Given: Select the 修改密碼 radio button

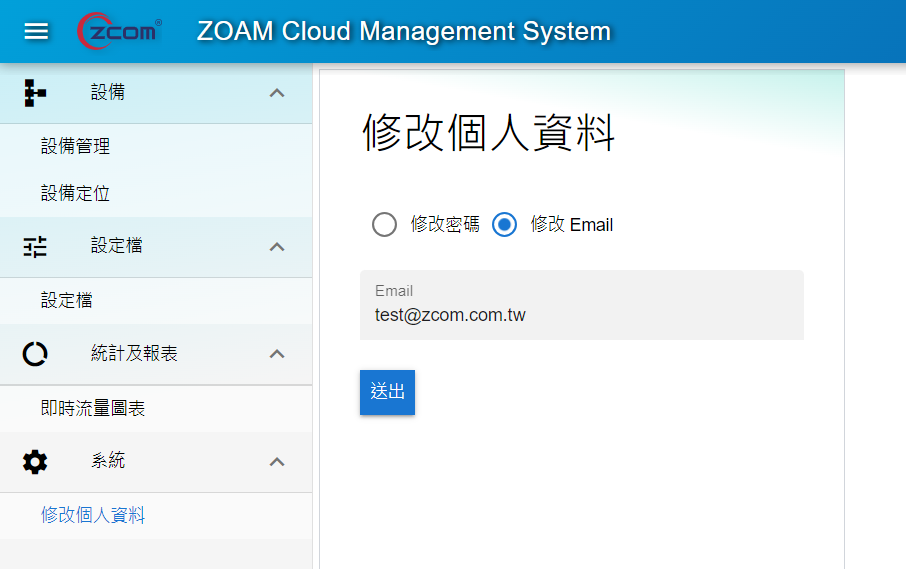Looking at the screenshot, I should [384, 225].
